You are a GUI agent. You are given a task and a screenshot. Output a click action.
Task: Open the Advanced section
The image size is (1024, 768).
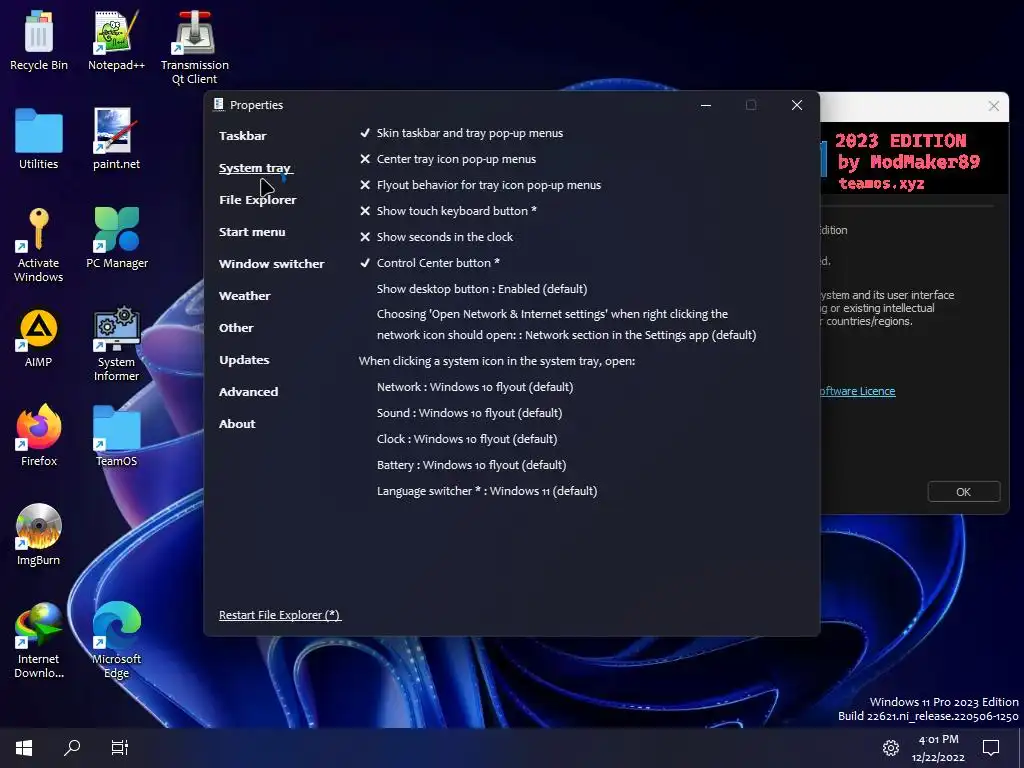[x=249, y=392]
